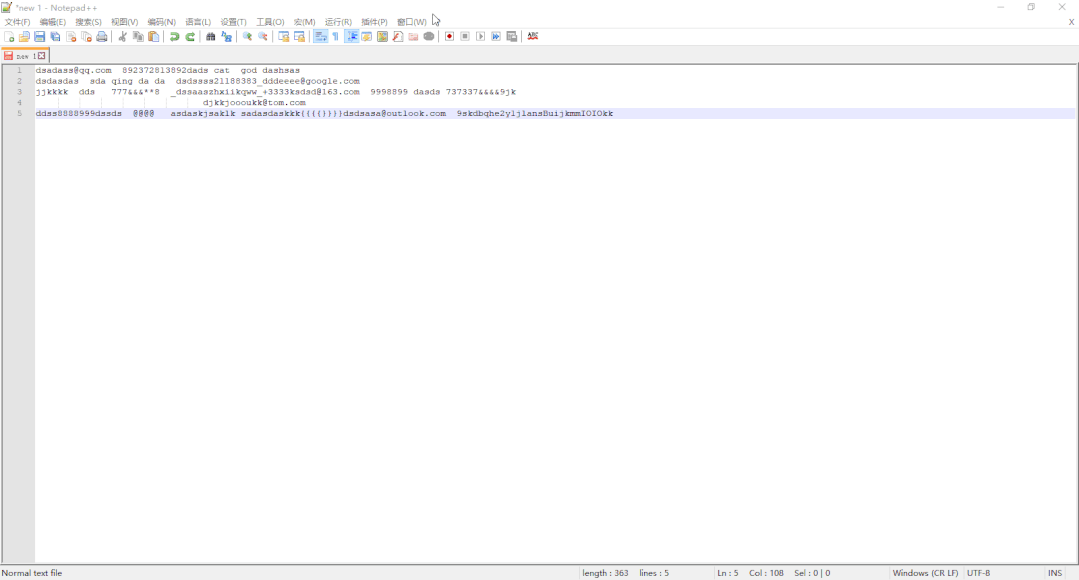Toggle the indent guide toolbar button
This screenshot has width=1079, height=580.
(x=352, y=36)
